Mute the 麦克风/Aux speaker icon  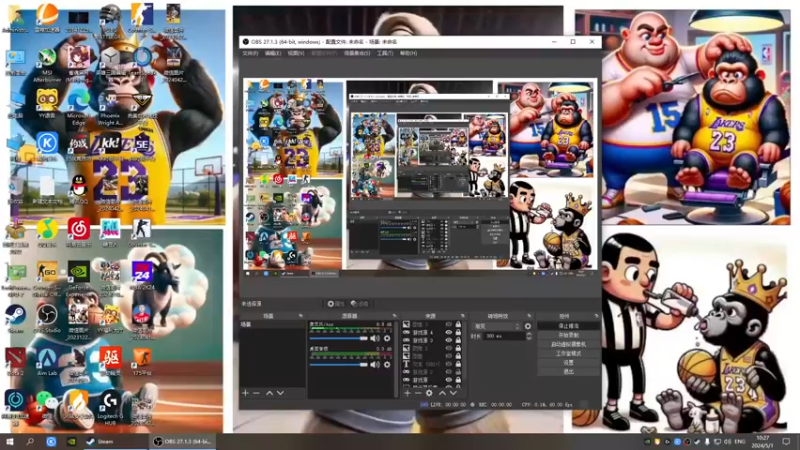pos(375,338)
